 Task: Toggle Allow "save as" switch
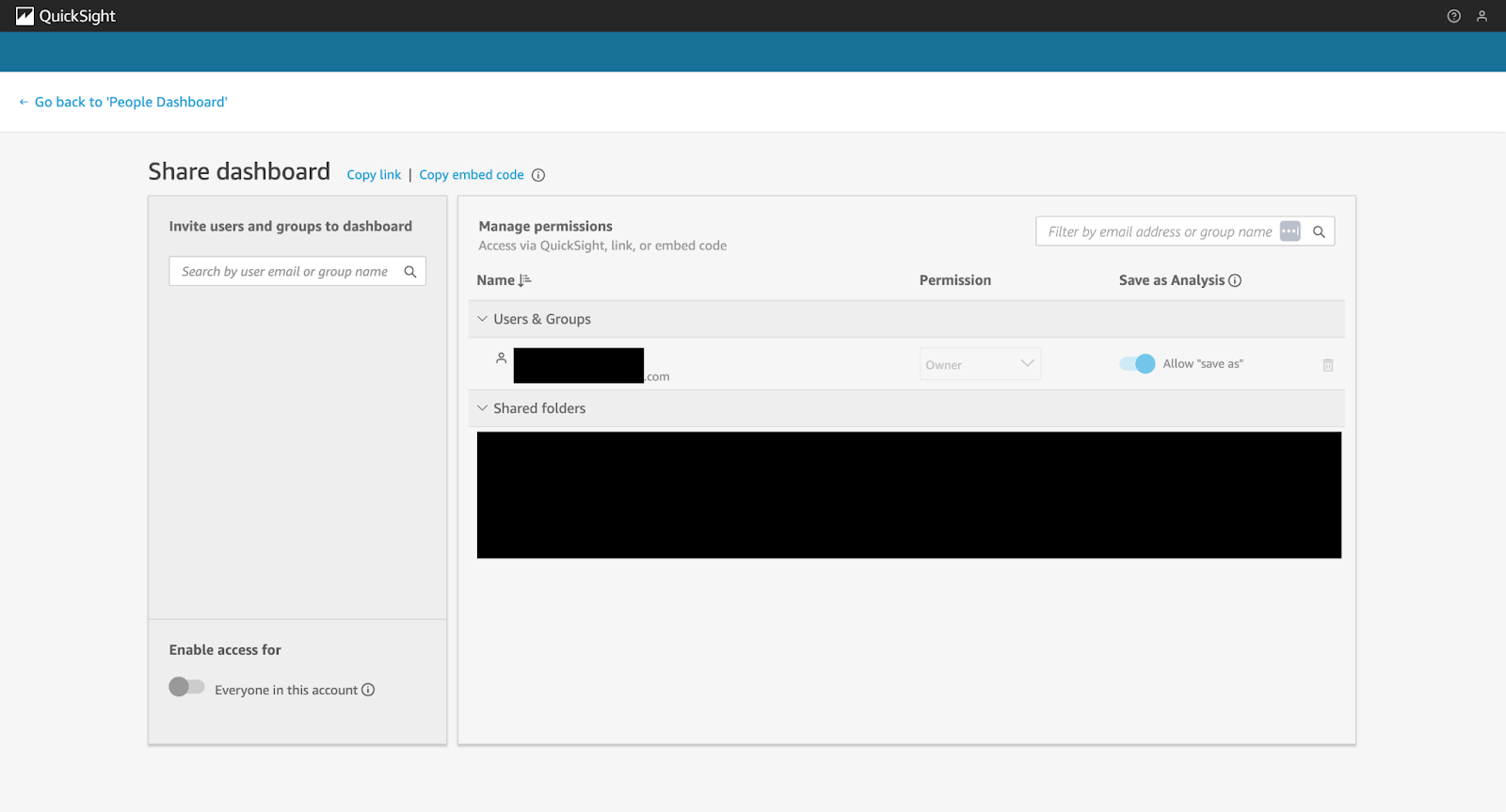[1137, 364]
